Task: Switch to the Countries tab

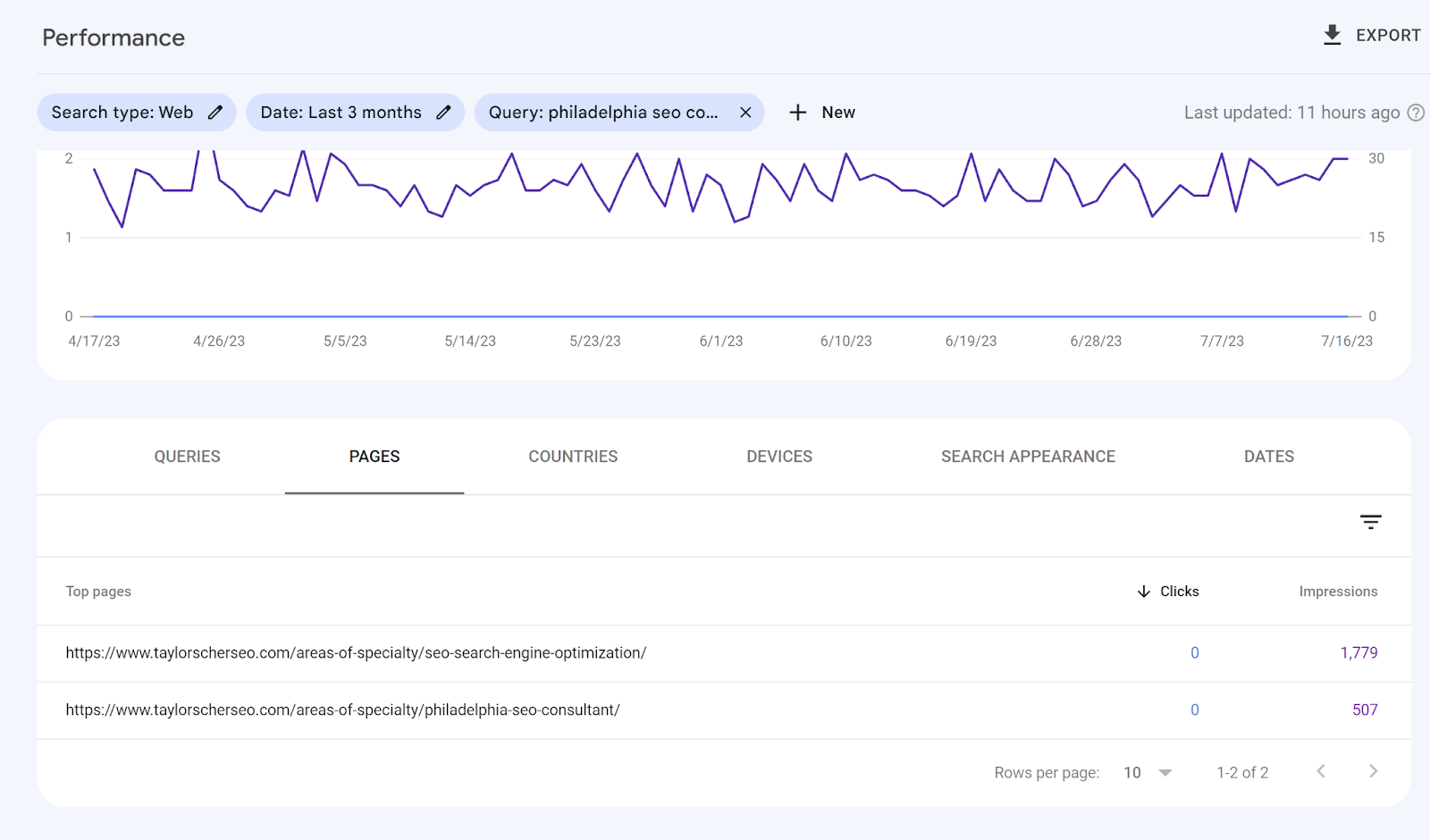Action: [x=573, y=457]
